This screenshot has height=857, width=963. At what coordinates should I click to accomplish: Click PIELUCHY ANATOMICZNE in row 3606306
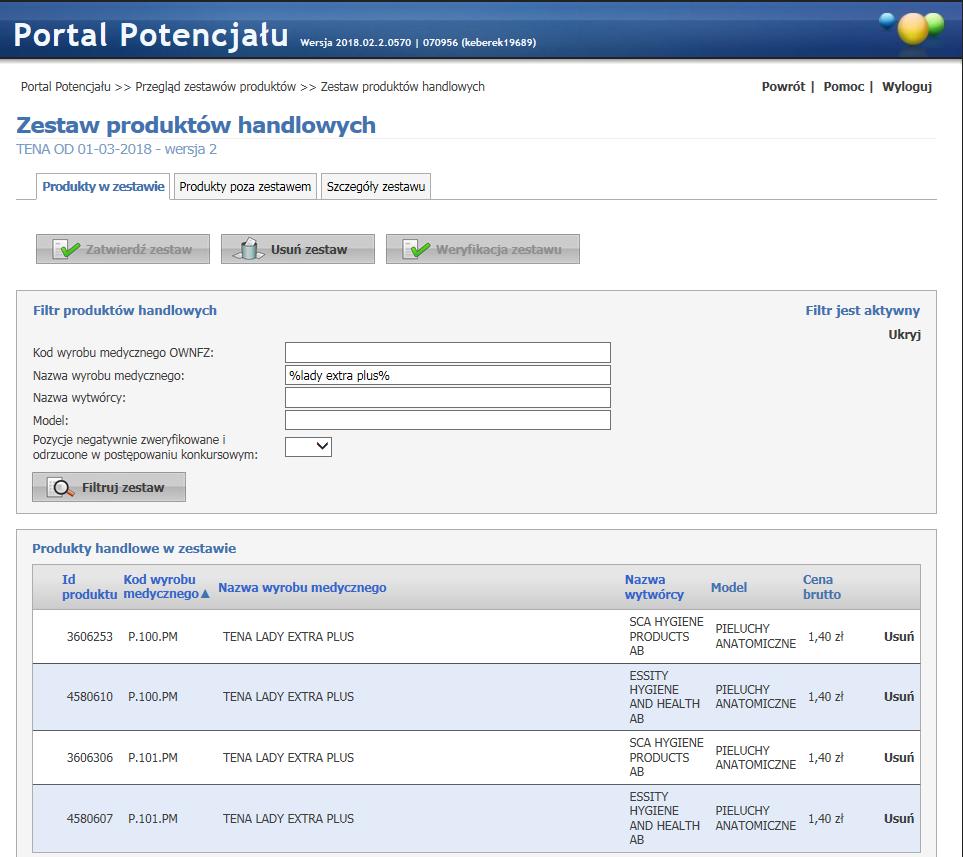(755, 757)
